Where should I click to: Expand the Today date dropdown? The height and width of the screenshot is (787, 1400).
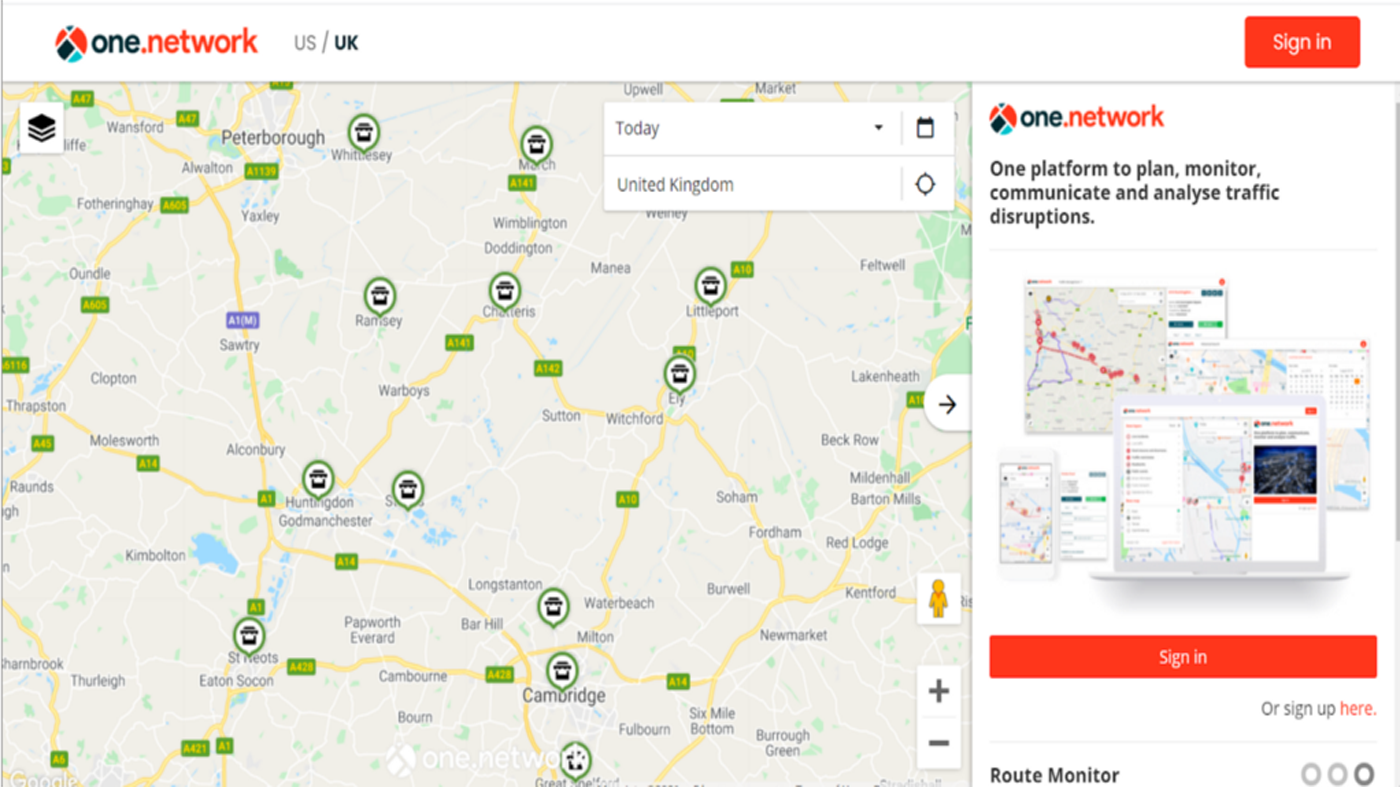pos(750,128)
